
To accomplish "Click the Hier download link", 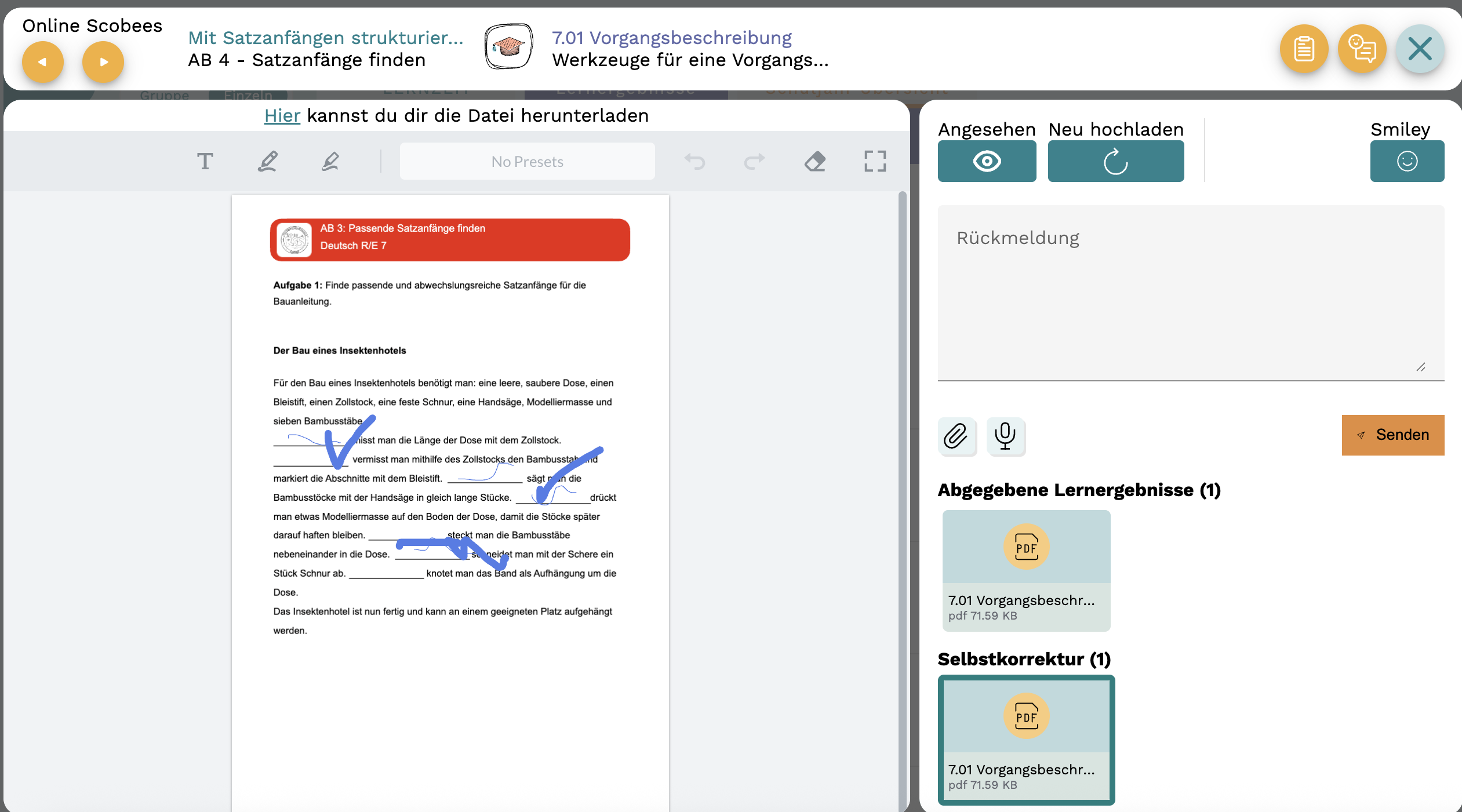I will 282,115.
